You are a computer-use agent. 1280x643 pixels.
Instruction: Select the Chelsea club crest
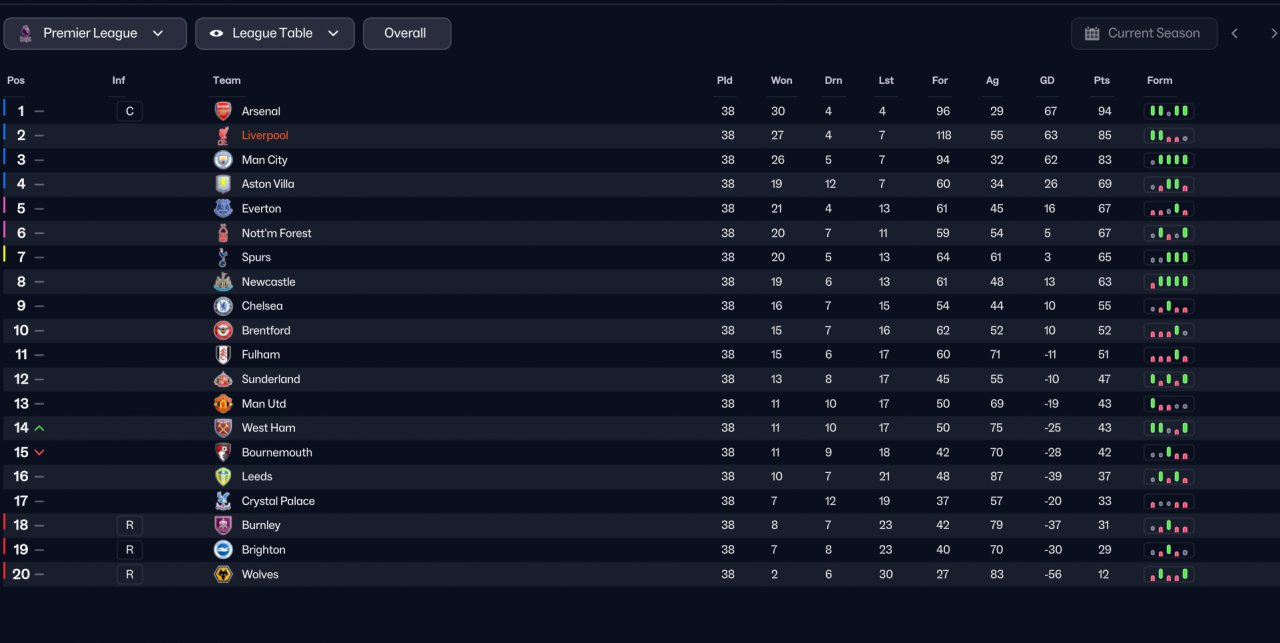pos(223,306)
